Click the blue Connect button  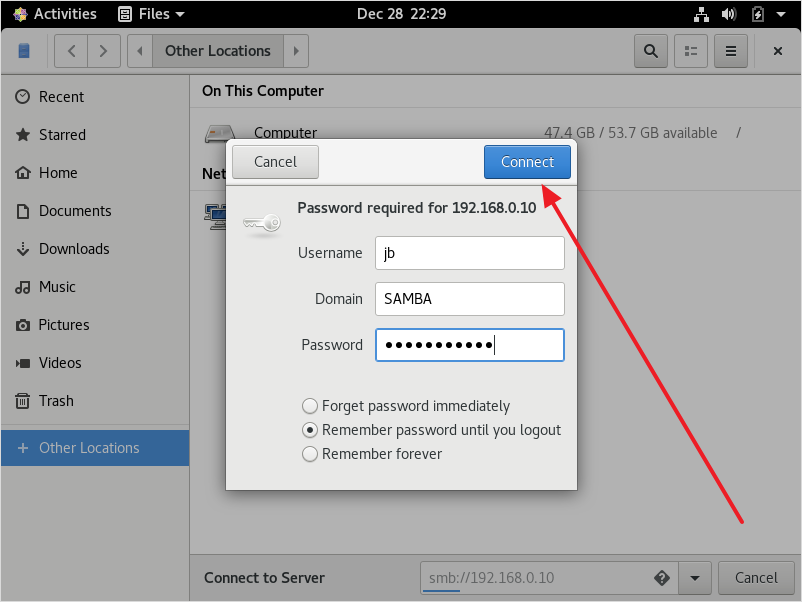[x=527, y=162]
